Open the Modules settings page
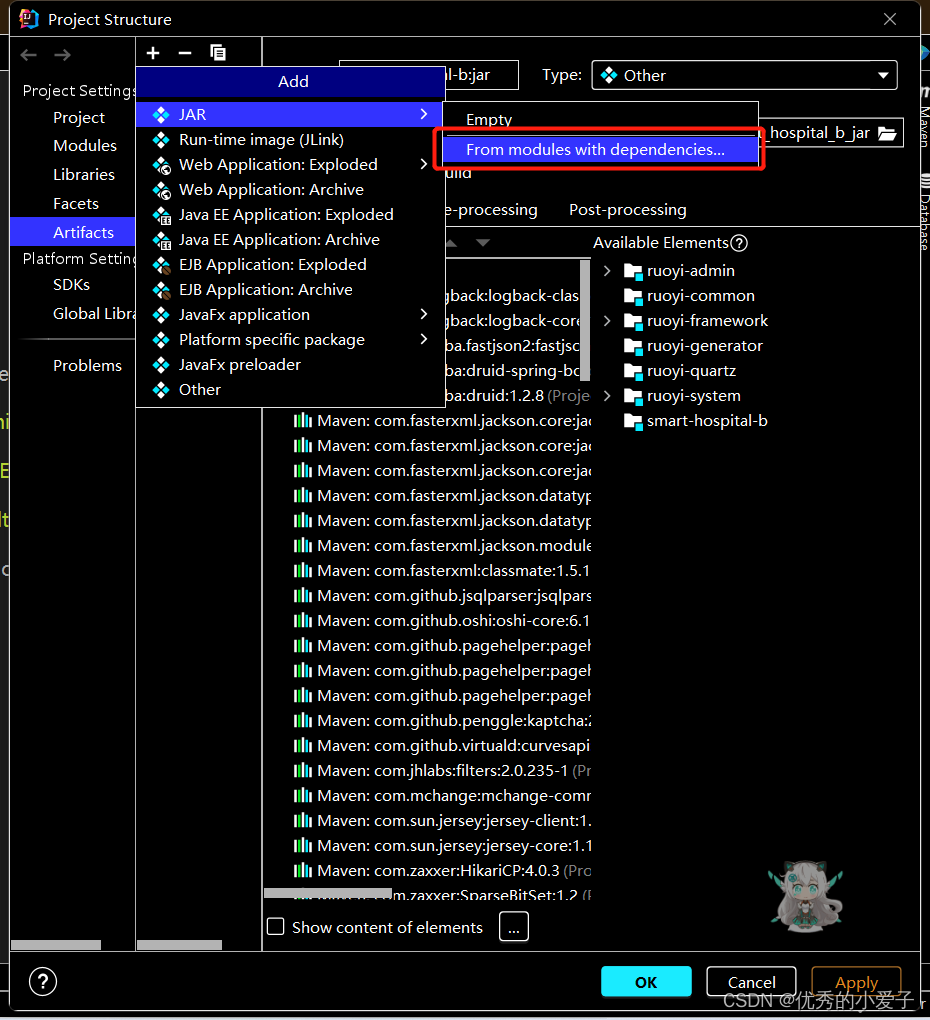Image resolution: width=930 pixels, height=1020 pixels. (x=85, y=146)
